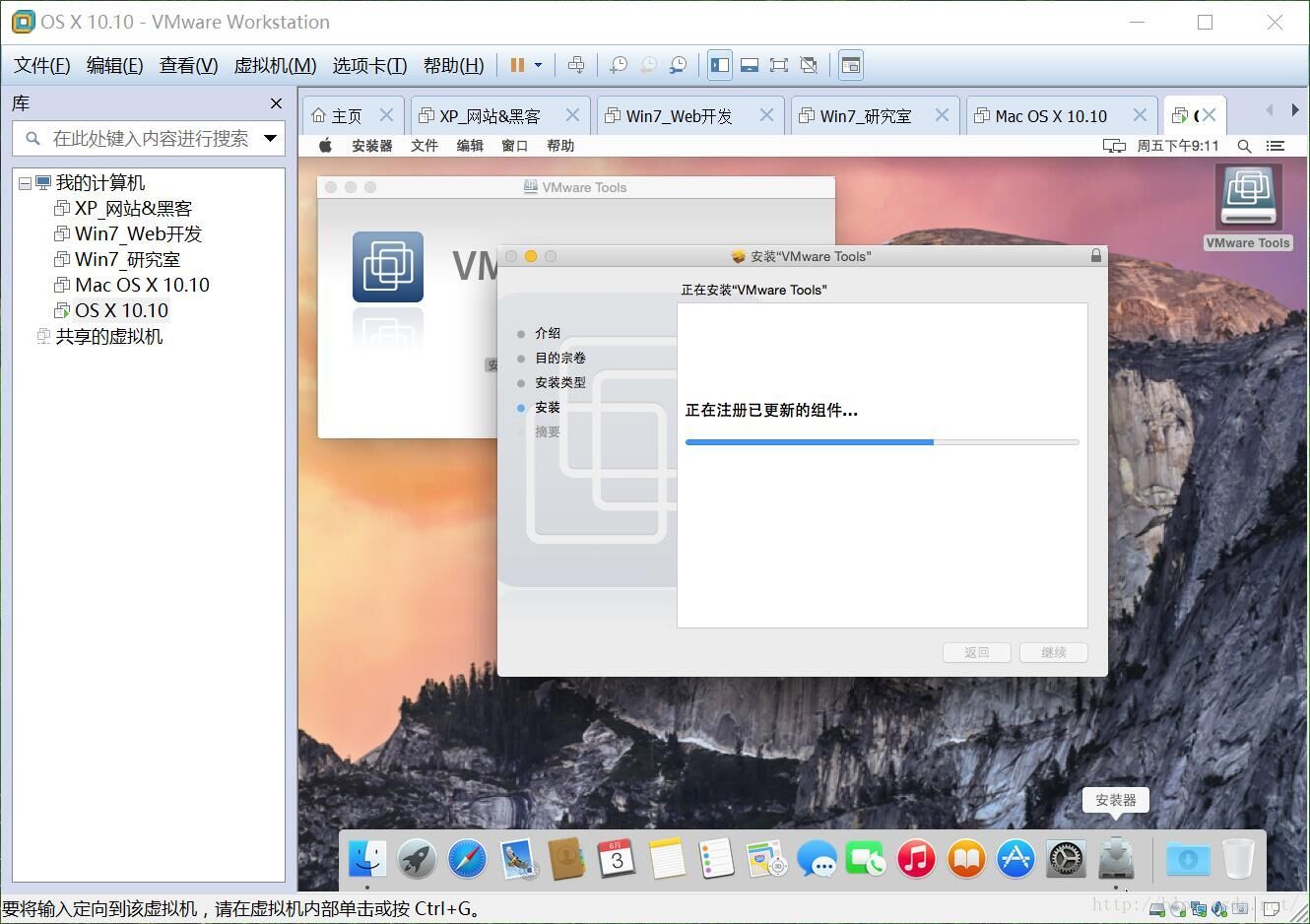The width and height of the screenshot is (1310, 924).
Task: Open System Preferences from the Dock
Action: point(1065,859)
